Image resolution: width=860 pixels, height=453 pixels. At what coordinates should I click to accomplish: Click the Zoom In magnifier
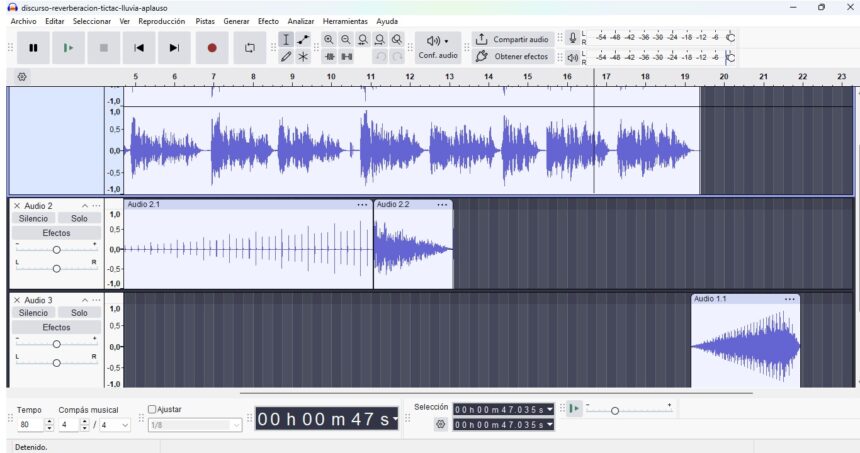(x=329, y=39)
